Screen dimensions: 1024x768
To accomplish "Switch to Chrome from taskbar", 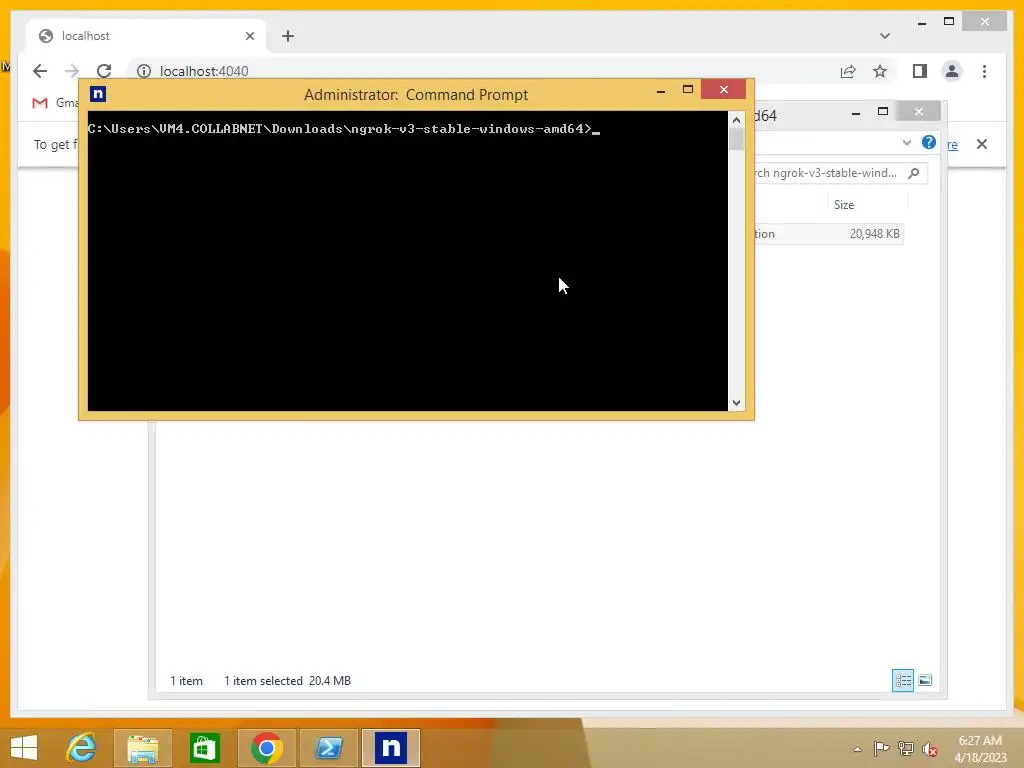I will [x=266, y=748].
